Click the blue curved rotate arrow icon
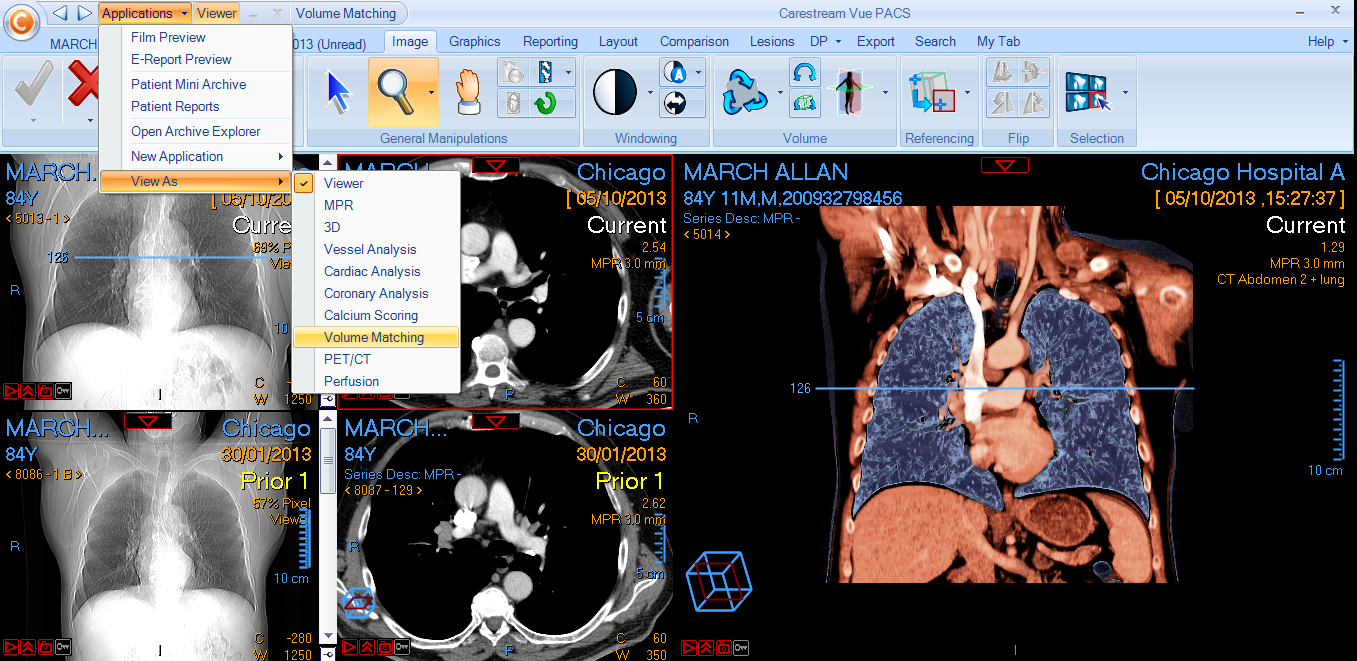Viewport: 1357px width, 661px height. tap(805, 72)
